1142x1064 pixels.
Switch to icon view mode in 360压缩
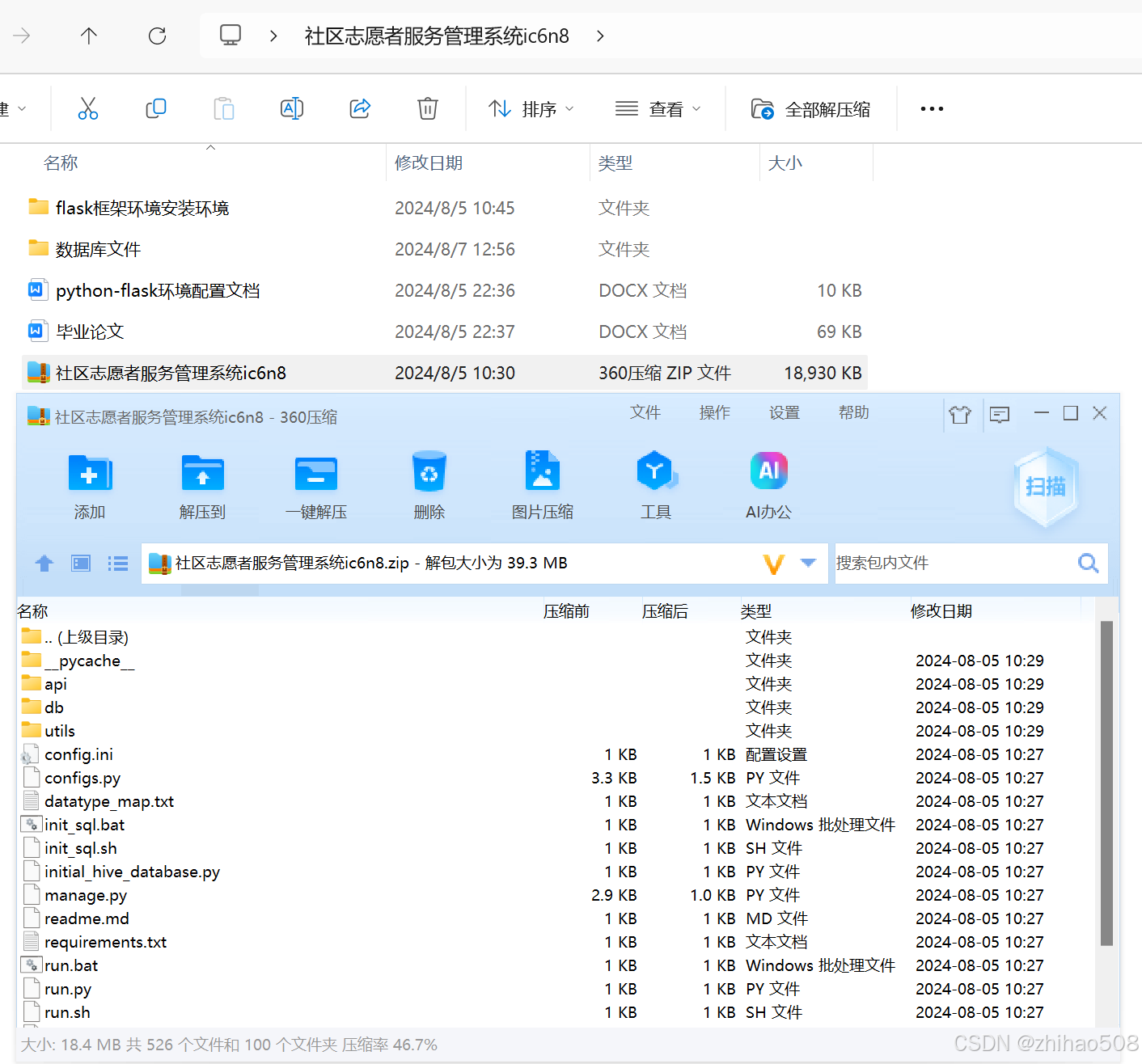81,564
